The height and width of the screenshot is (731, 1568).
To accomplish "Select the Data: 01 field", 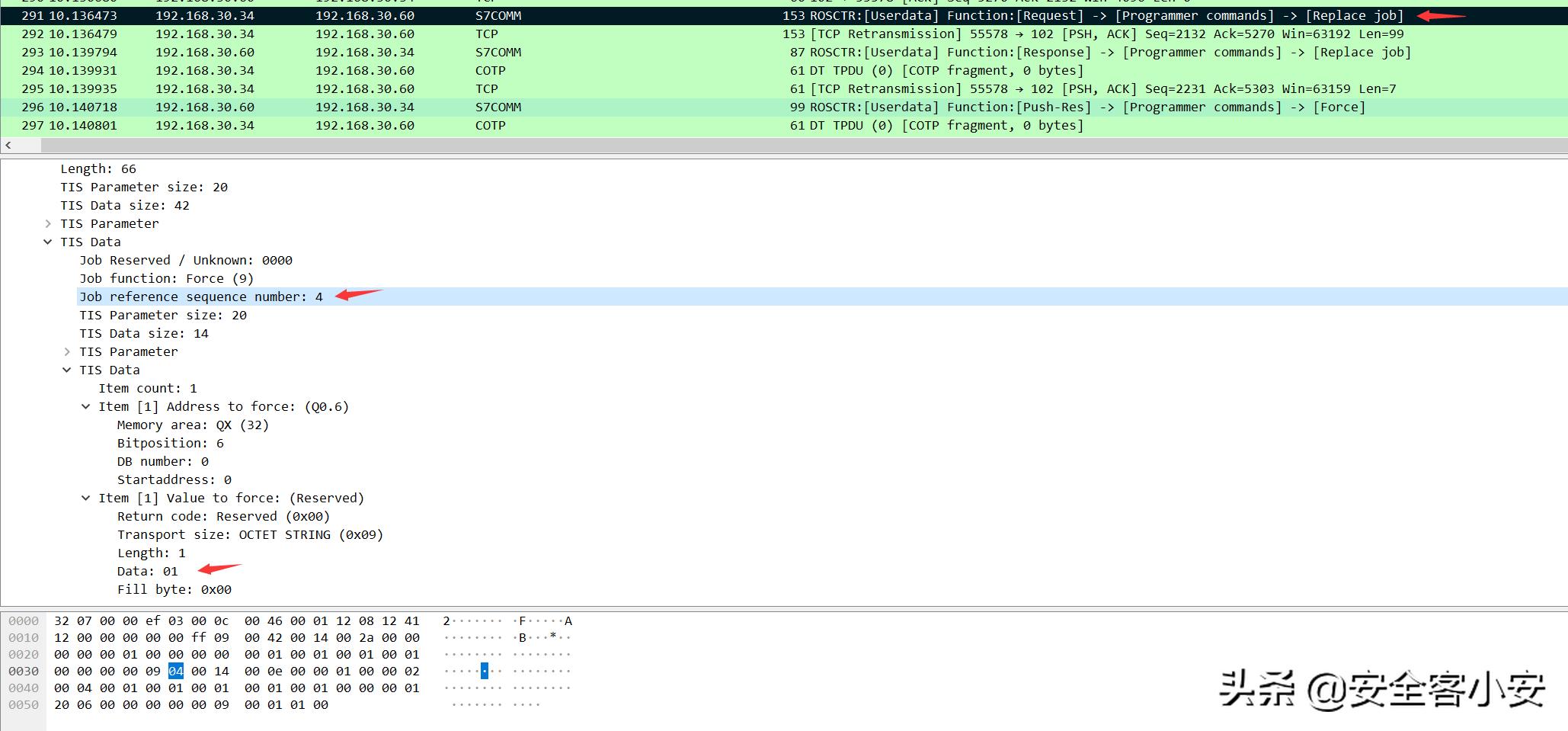I will click(147, 571).
